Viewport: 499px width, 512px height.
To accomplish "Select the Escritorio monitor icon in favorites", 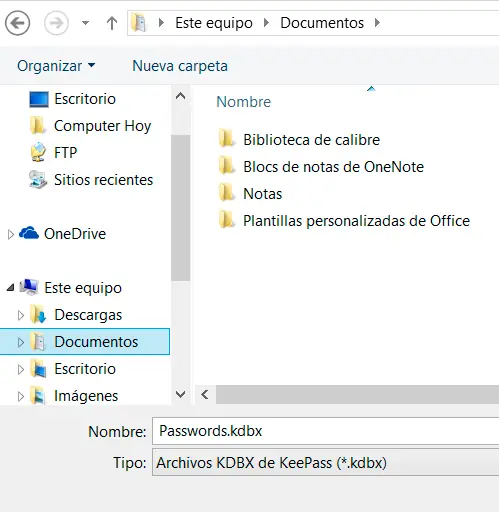I will coord(39,99).
